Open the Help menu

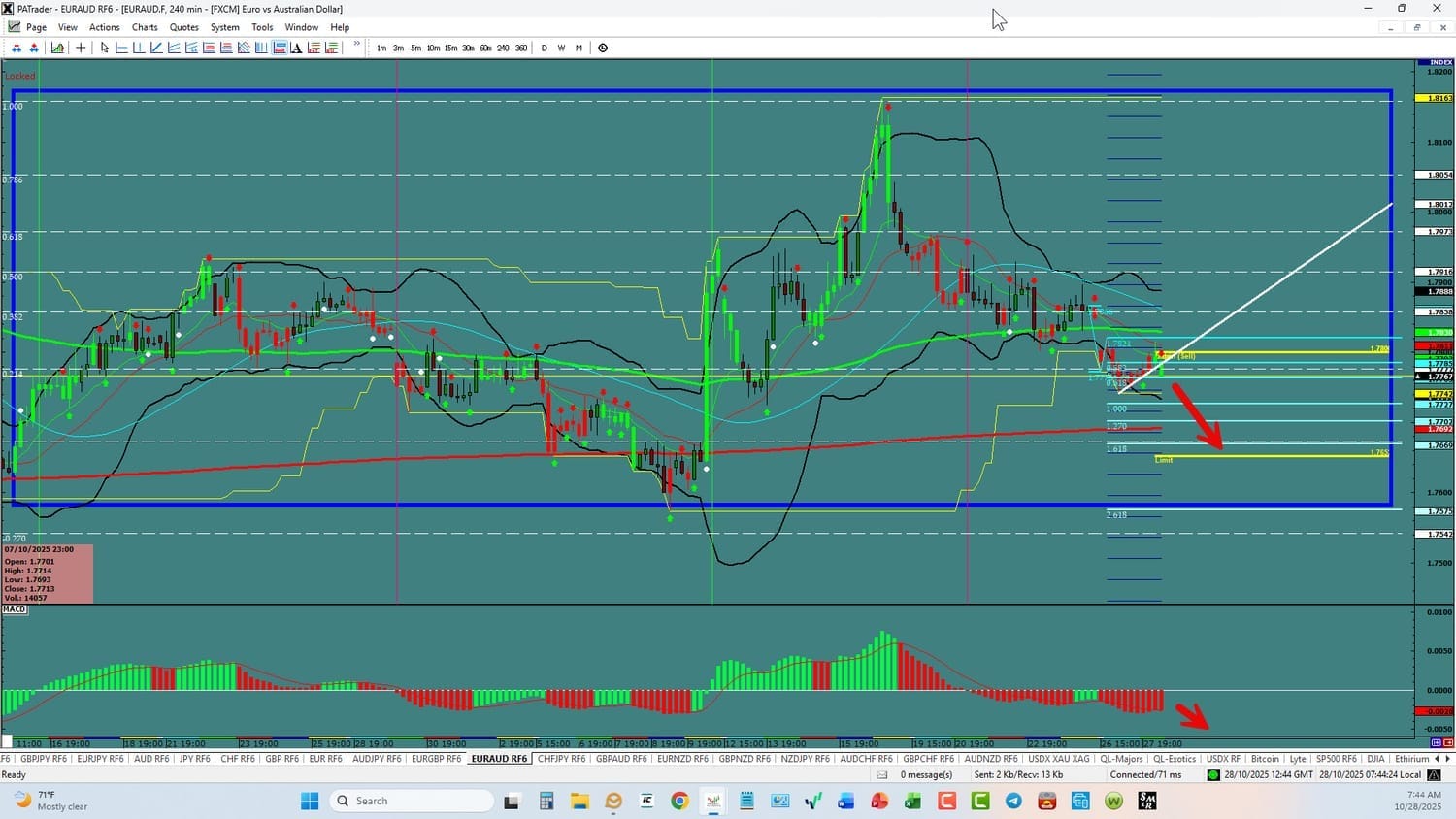click(x=340, y=27)
